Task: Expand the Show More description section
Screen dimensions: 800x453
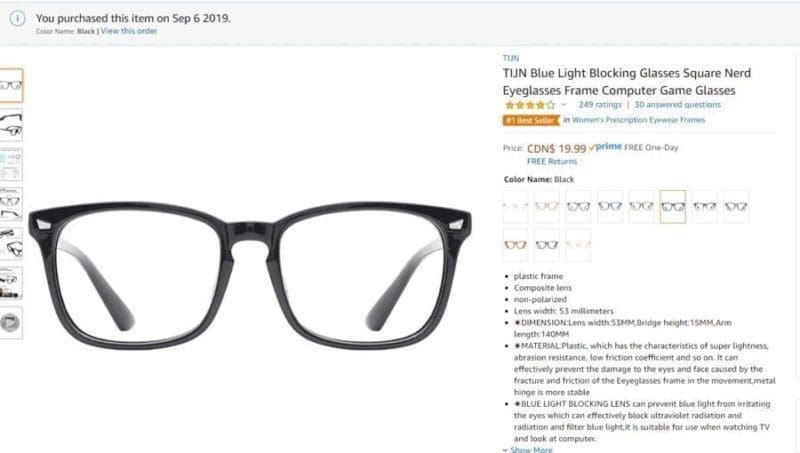Action: pos(528,449)
